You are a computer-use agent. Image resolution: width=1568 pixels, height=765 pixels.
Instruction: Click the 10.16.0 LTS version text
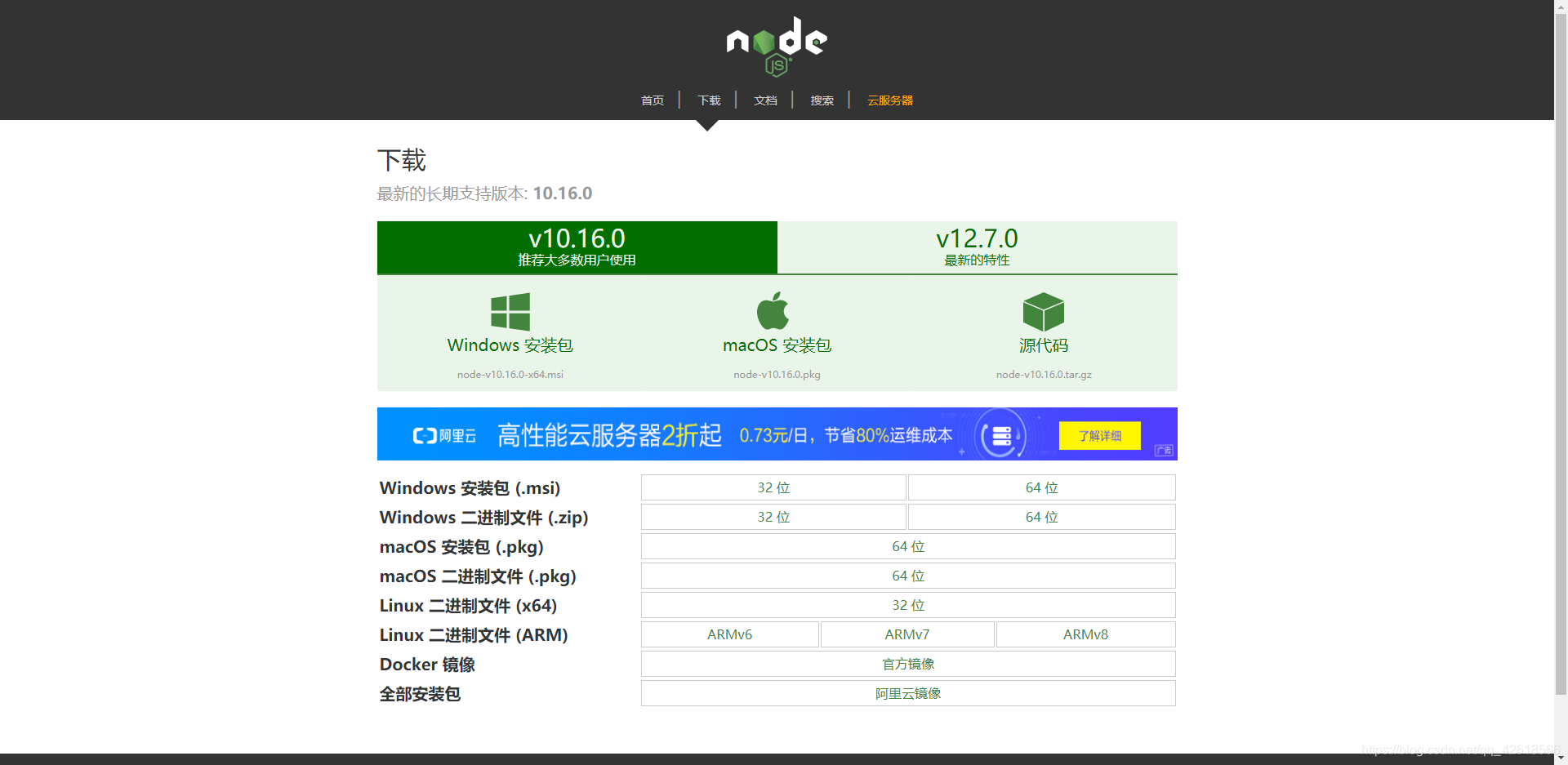tap(563, 193)
